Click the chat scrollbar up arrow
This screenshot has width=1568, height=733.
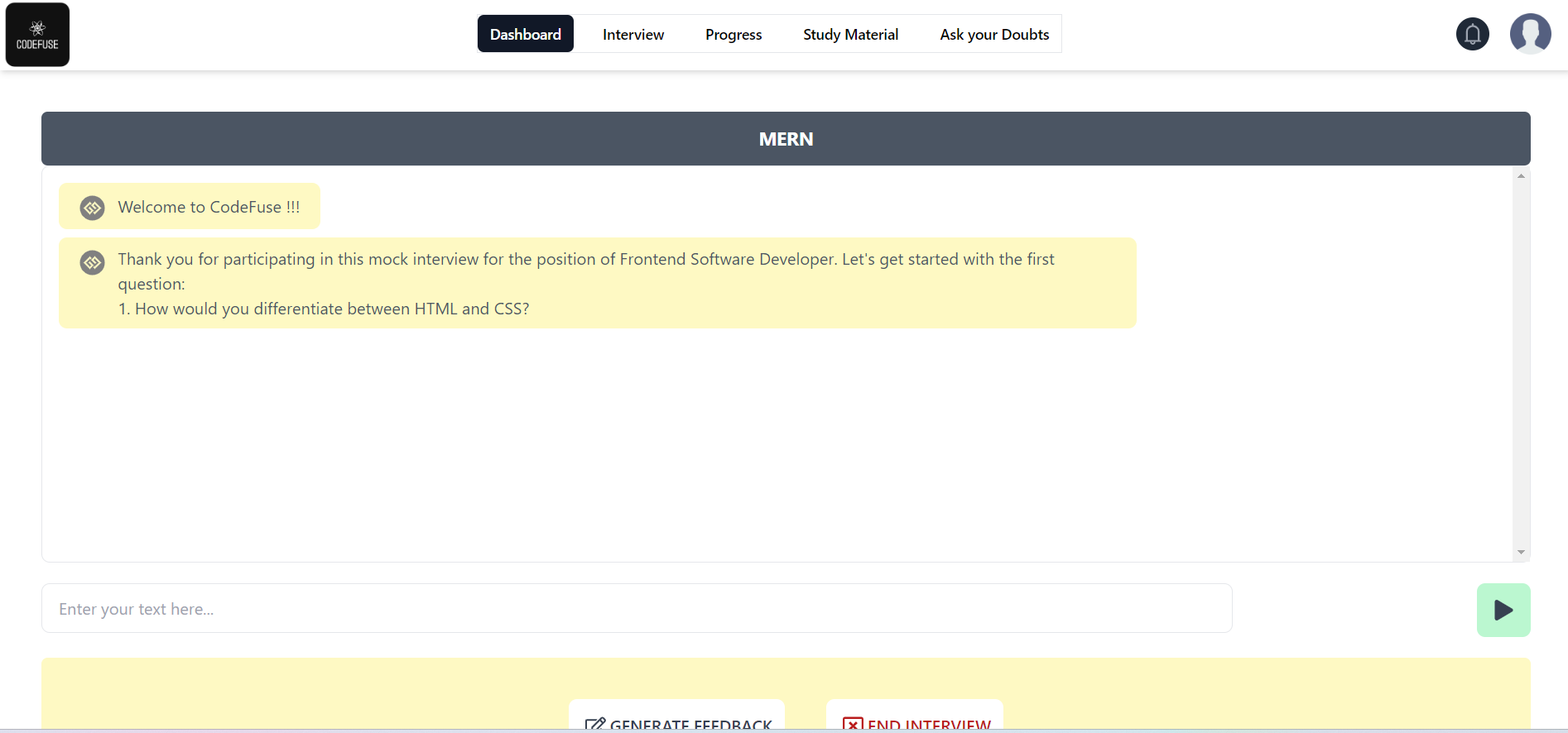tap(1521, 176)
